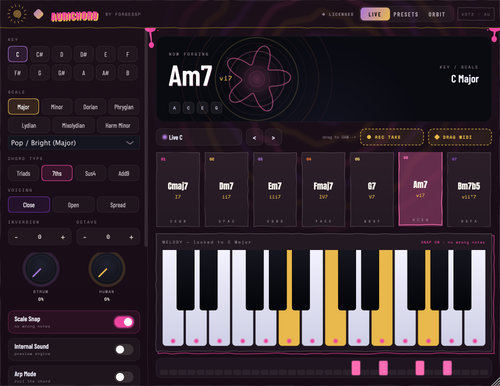Play the highlighted Am7 chord pad

click(x=420, y=188)
